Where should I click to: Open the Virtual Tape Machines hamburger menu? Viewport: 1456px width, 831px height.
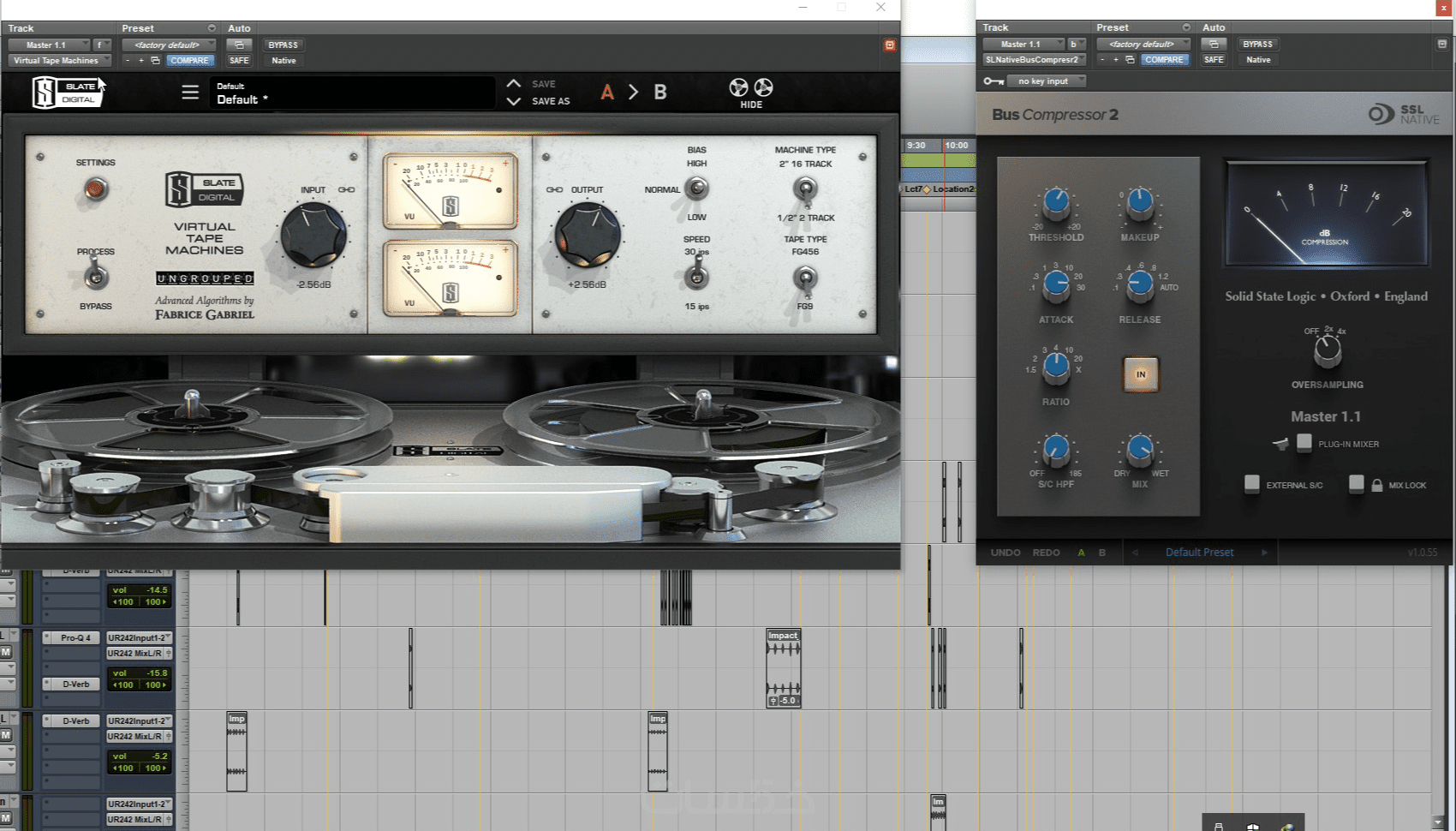(x=190, y=92)
